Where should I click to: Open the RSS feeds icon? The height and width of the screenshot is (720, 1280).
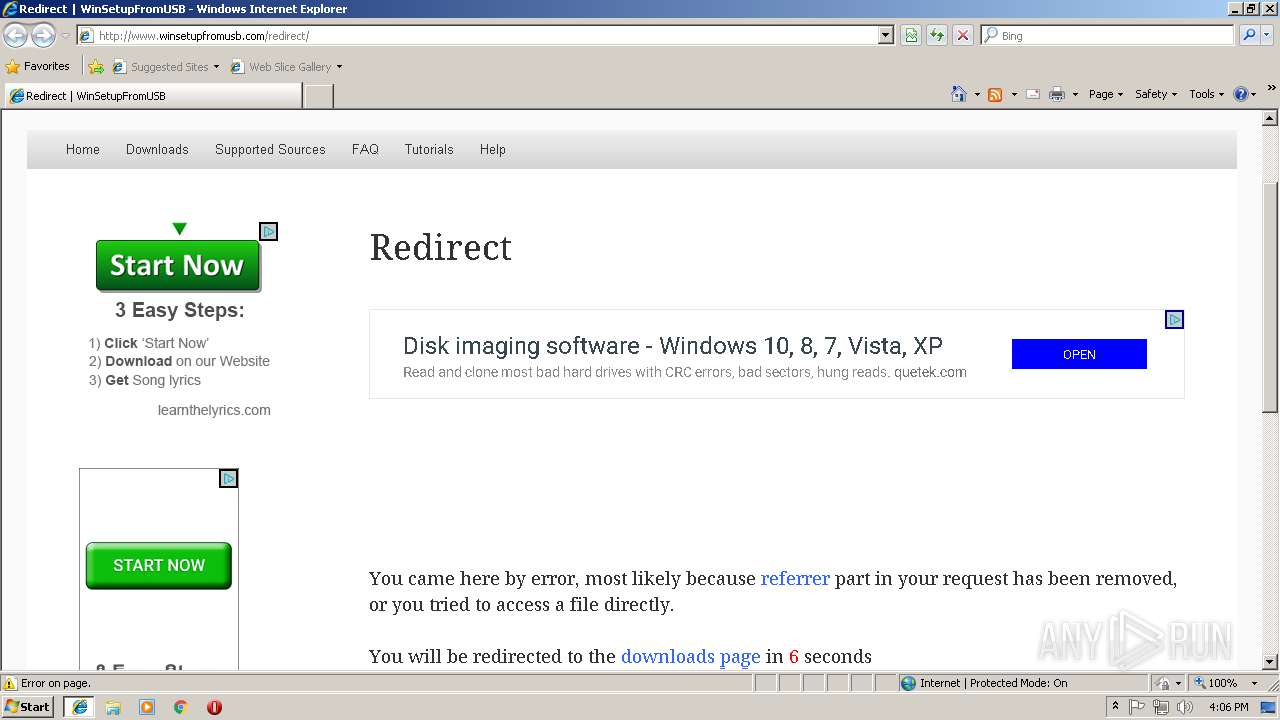[995, 94]
